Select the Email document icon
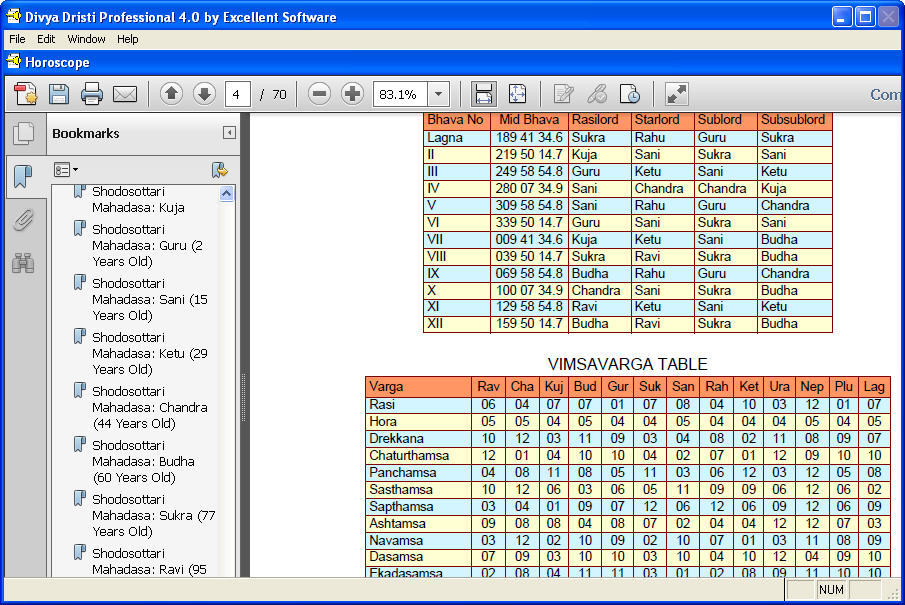905x605 pixels. coord(124,93)
